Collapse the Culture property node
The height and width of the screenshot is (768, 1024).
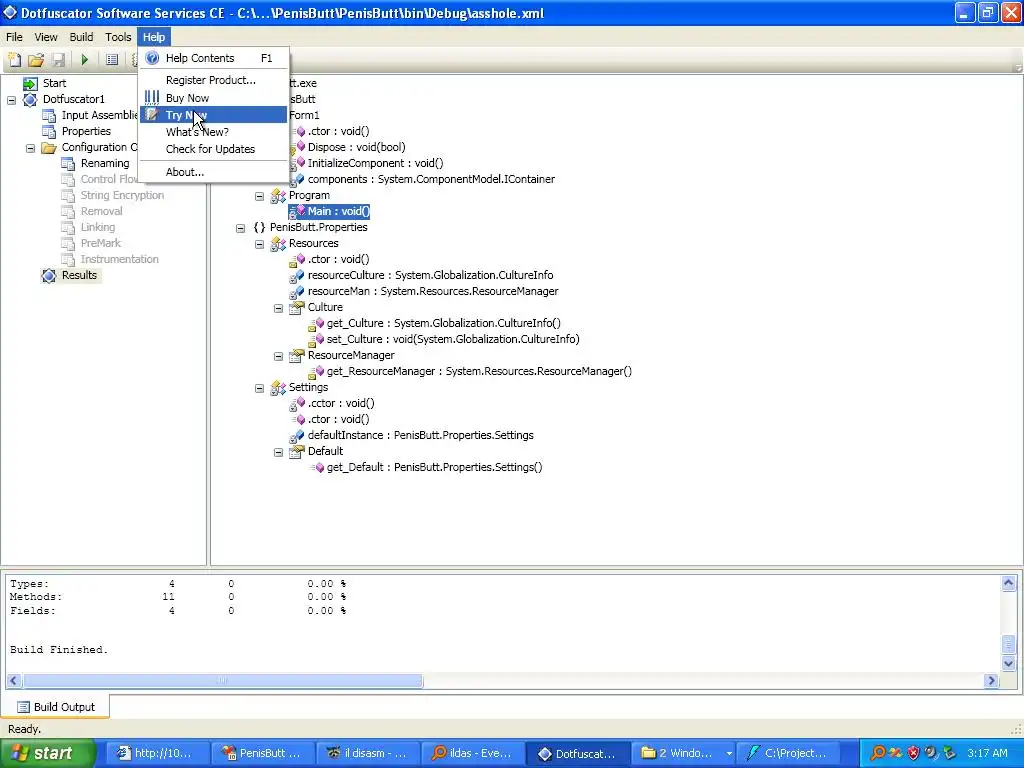click(278, 308)
